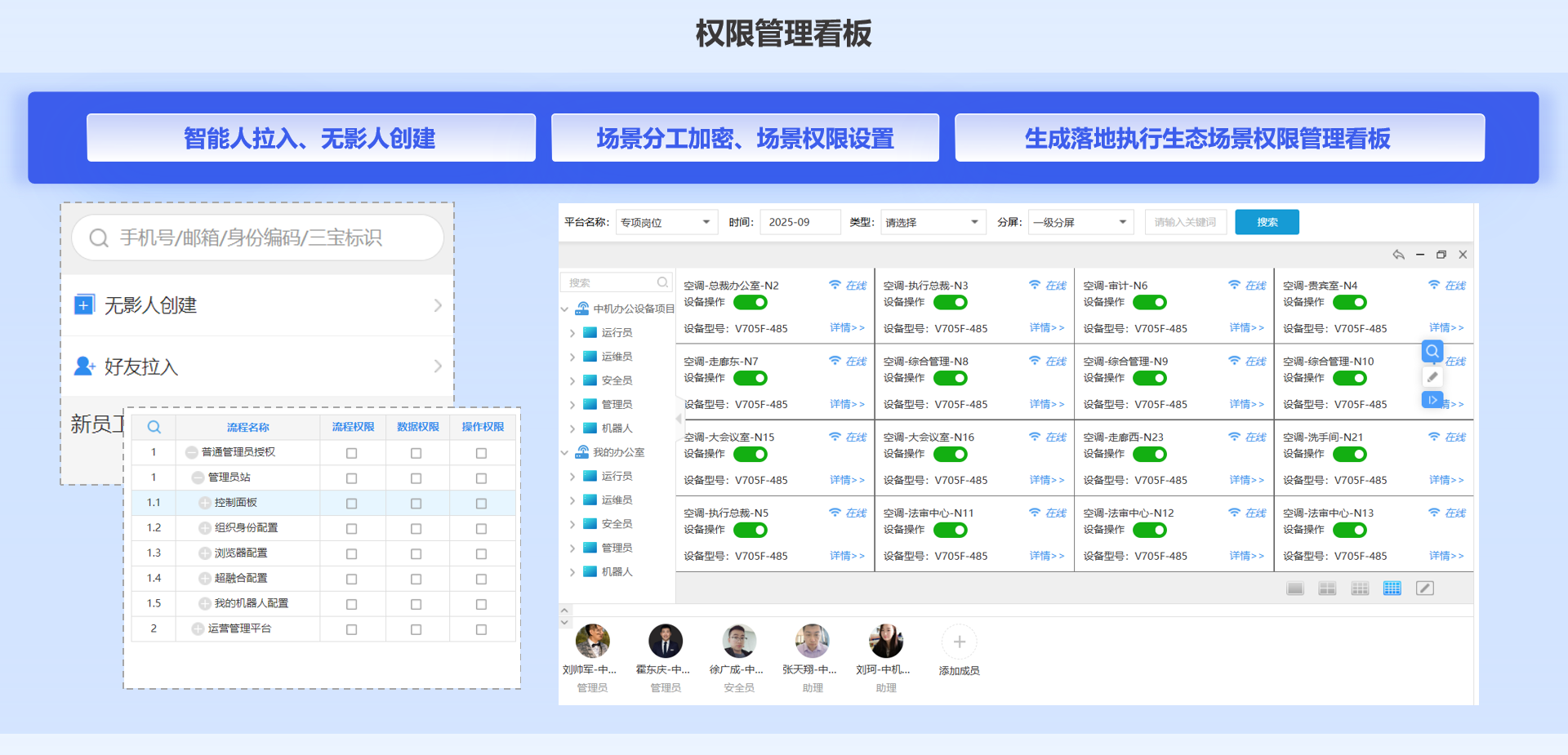Check 流程权限 box for 控制面板 row
This screenshot has width=1568, height=755.
(351, 504)
